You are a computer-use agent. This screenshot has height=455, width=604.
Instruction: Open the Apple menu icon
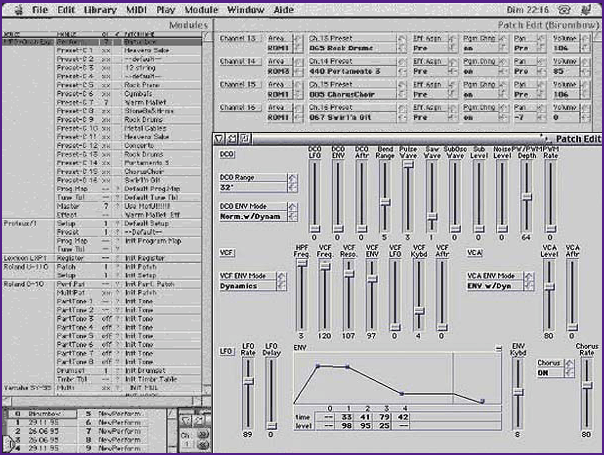(x=13, y=10)
